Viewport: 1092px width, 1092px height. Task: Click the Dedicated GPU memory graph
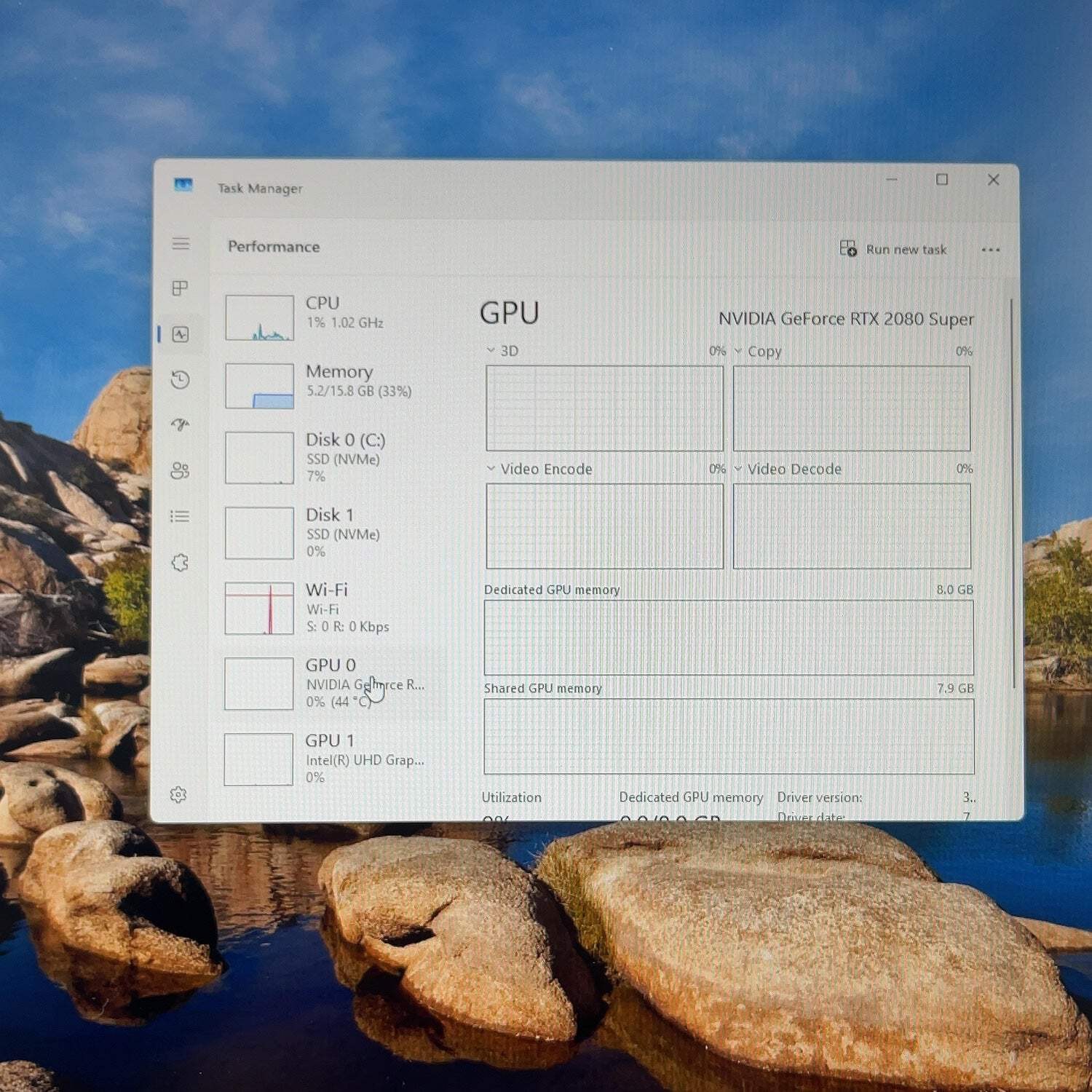tap(729, 638)
